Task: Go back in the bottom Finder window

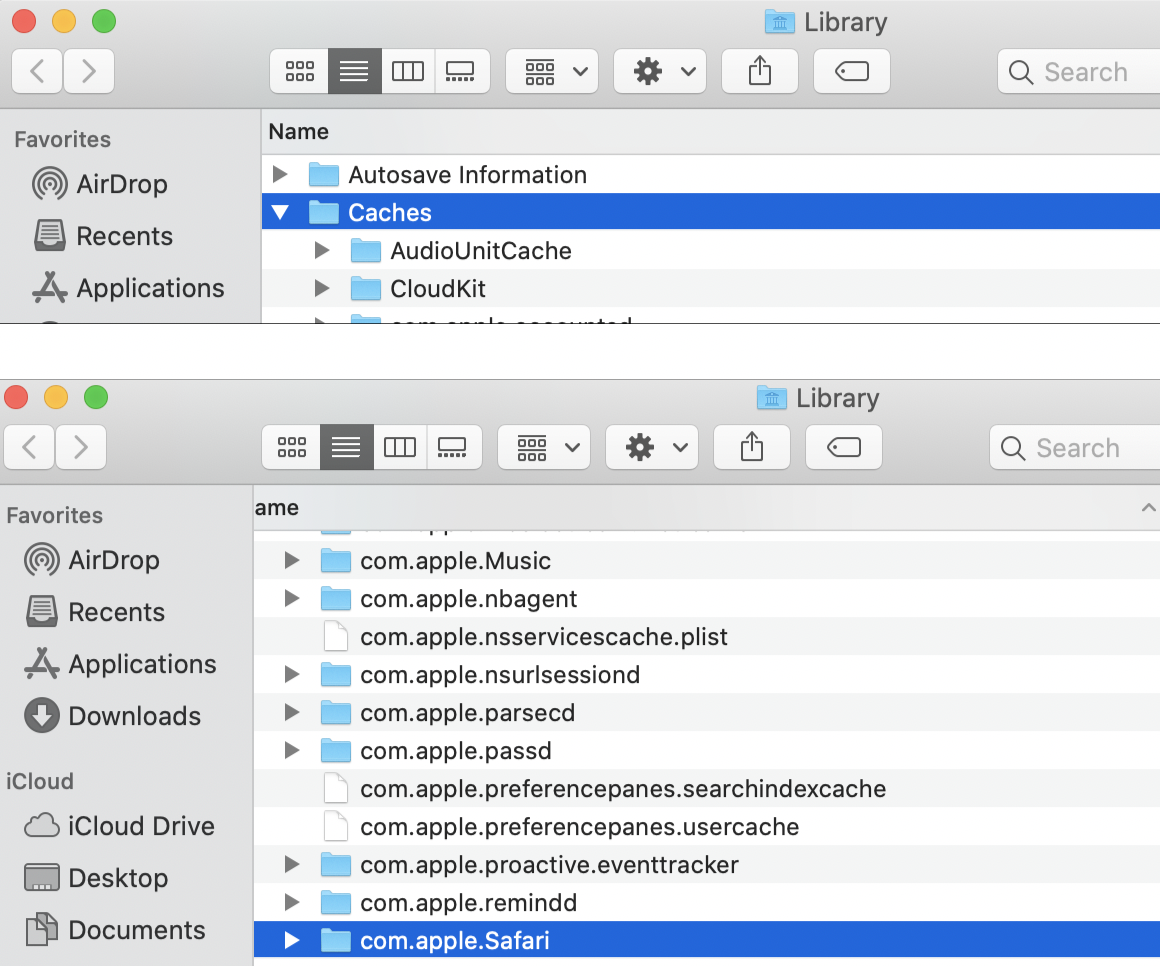Action: click(x=29, y=447)
